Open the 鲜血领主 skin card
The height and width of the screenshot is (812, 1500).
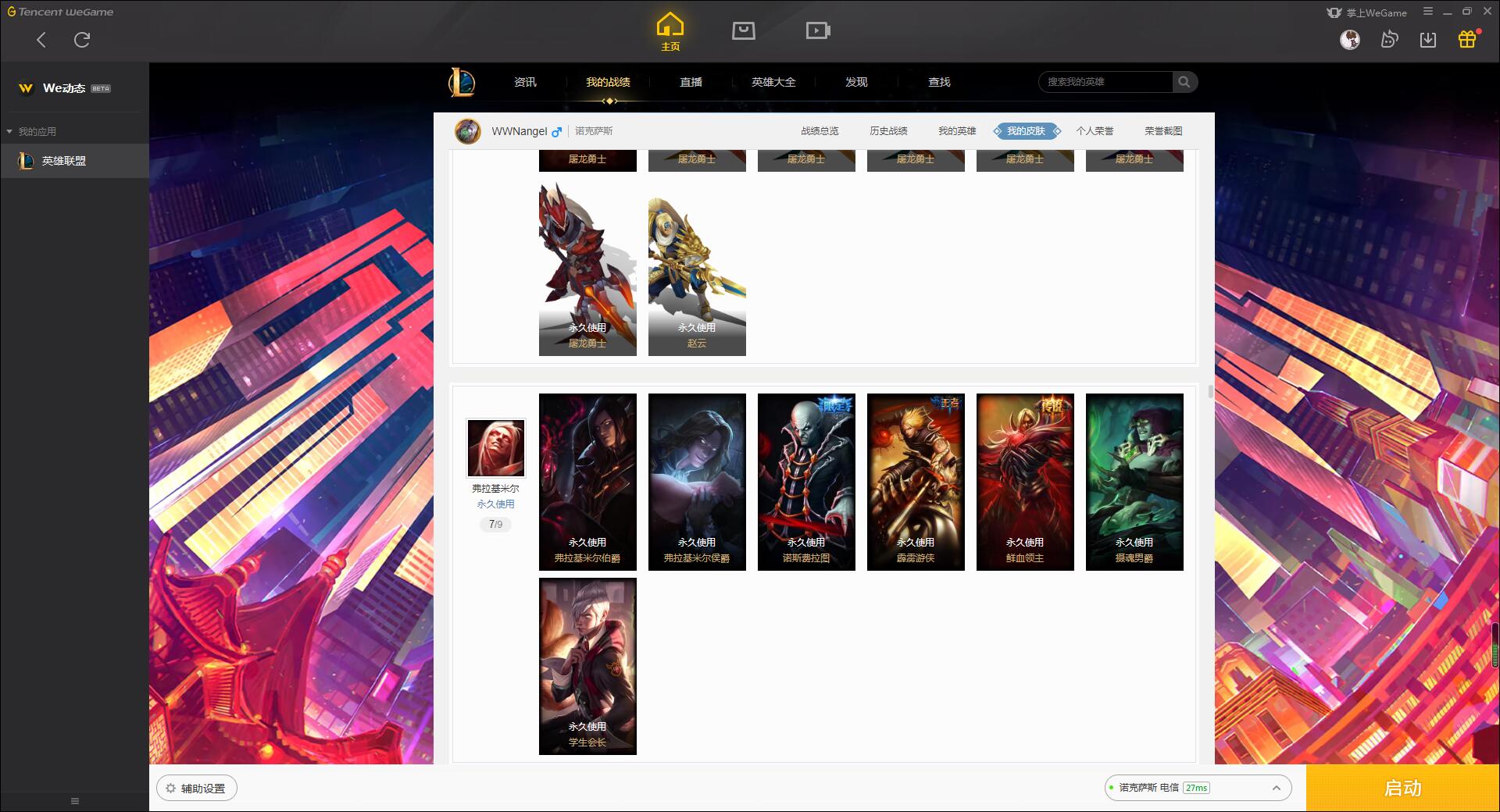1025,482
